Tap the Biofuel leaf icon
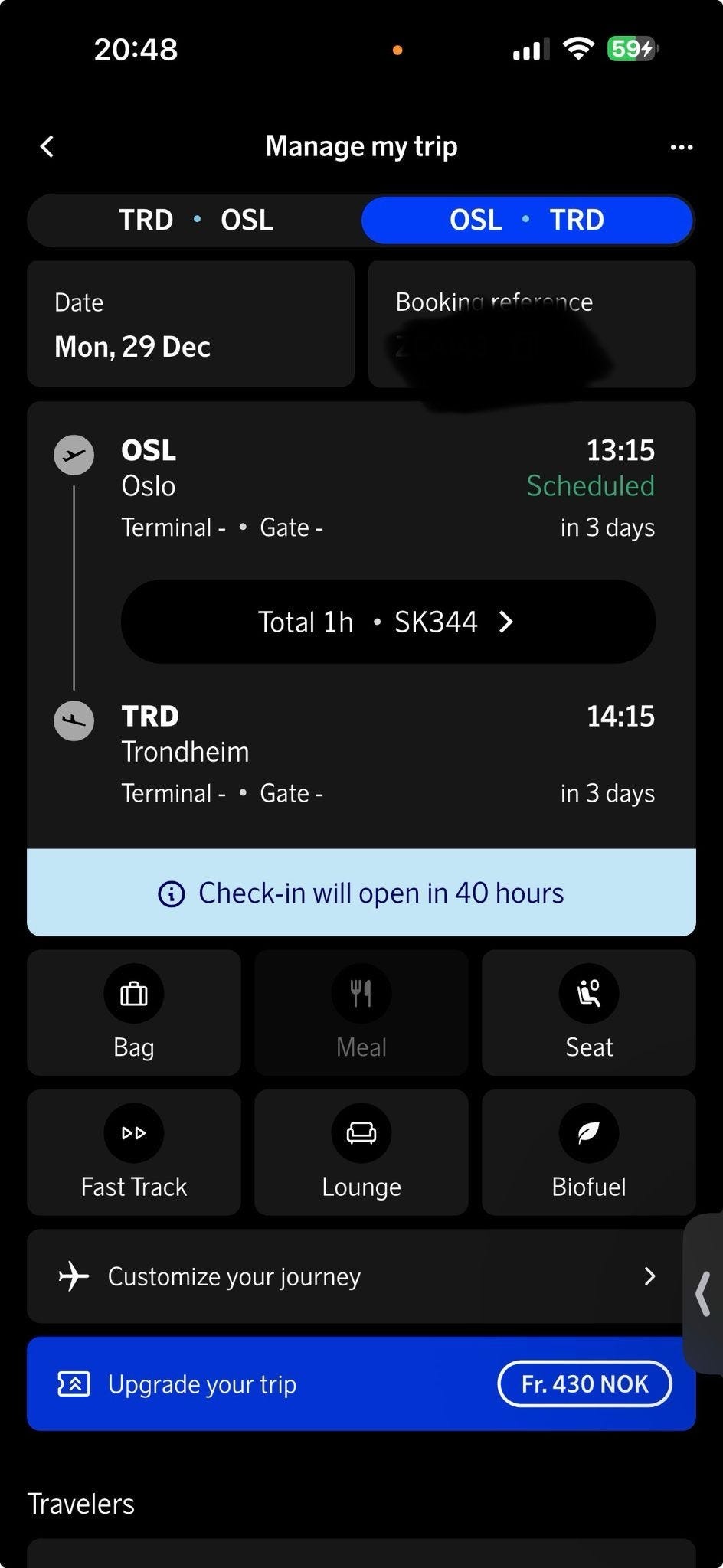This screenshot has width=723, height=1568. pos(589,1133)
